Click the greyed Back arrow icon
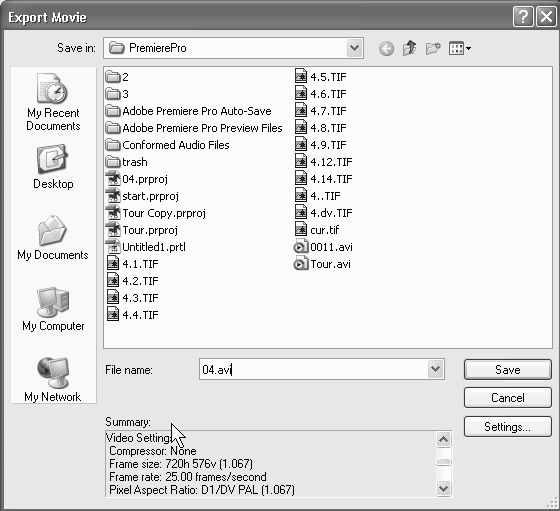This screenshot has height=511, width=560. tap(386, 48)
